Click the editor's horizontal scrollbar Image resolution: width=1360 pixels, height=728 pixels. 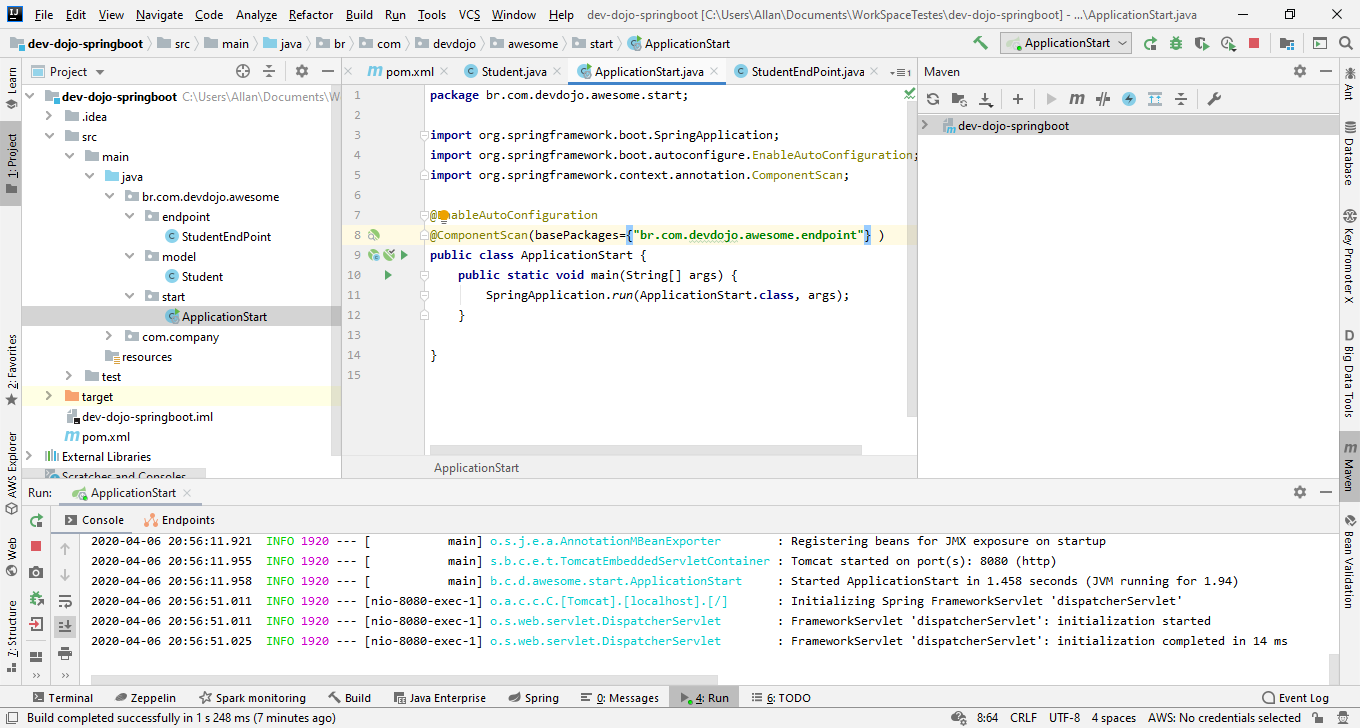tap(645, 451)
